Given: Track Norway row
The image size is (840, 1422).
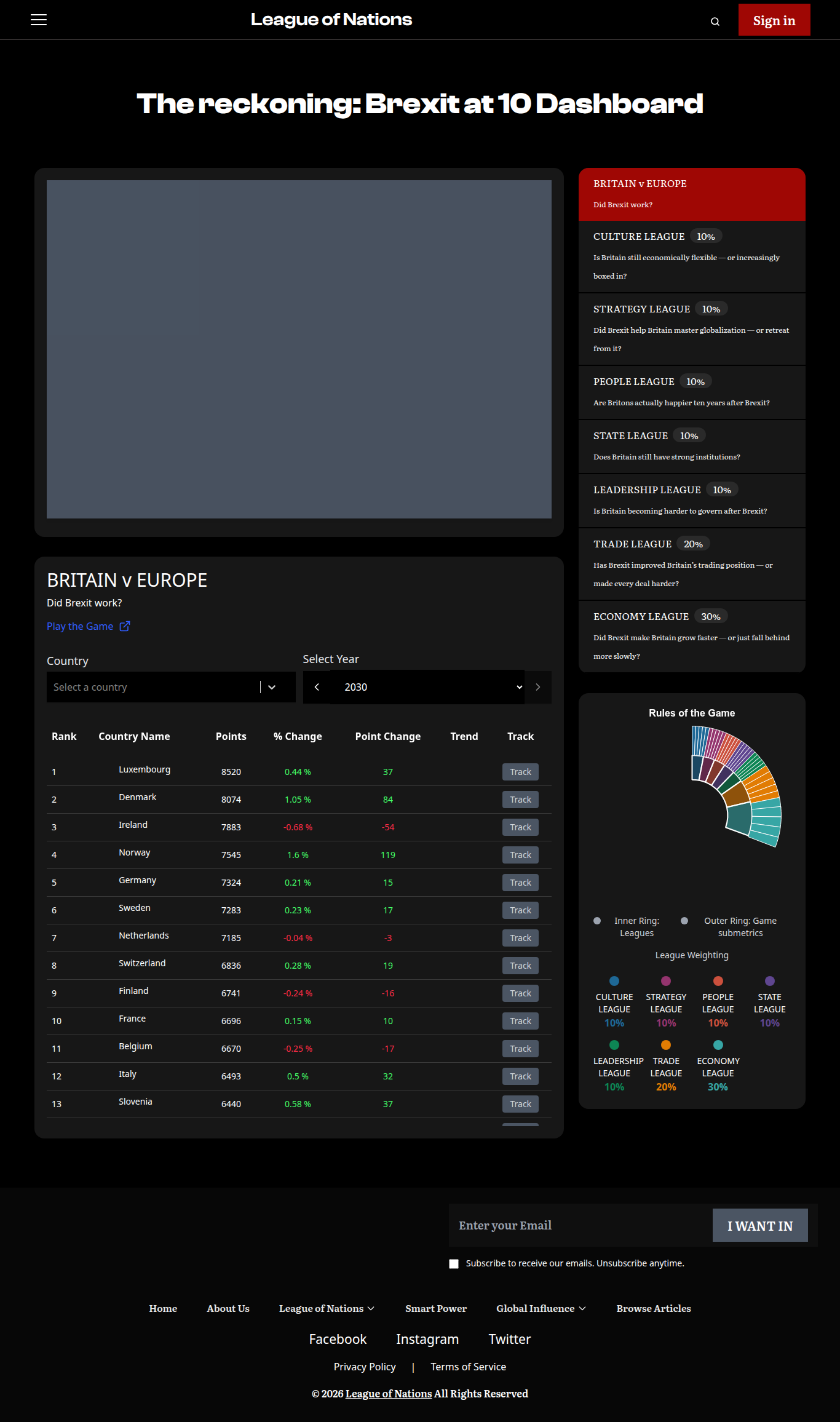Looking at the screenshot, I should [520, 855].
